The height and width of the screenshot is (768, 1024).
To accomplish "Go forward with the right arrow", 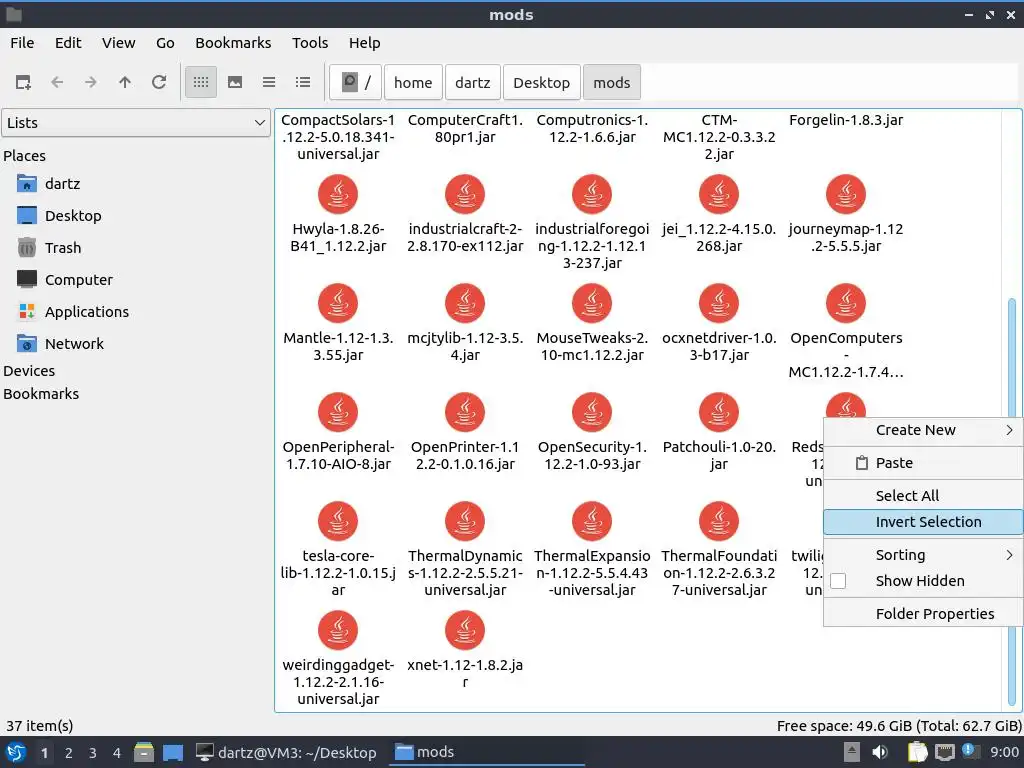I will (x=91, y=82).
